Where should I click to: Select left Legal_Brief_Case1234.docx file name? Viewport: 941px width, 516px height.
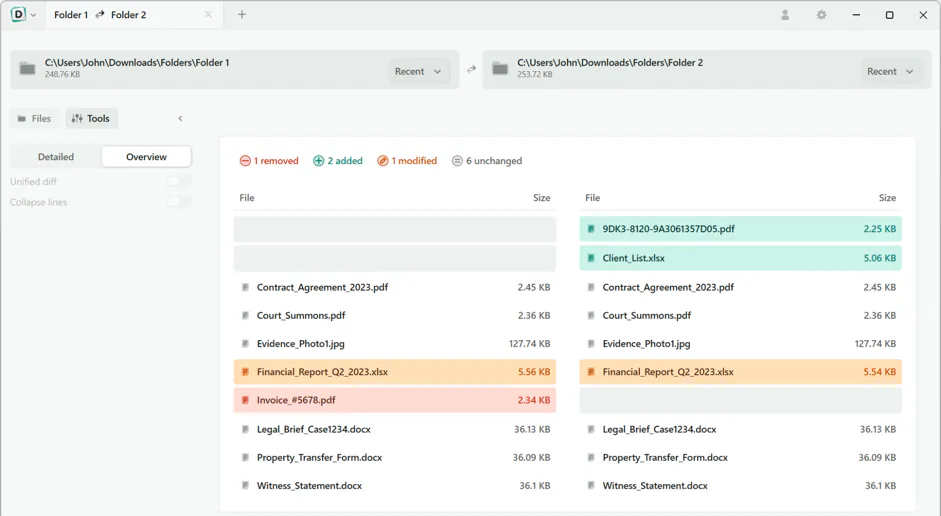click(314, 430)
